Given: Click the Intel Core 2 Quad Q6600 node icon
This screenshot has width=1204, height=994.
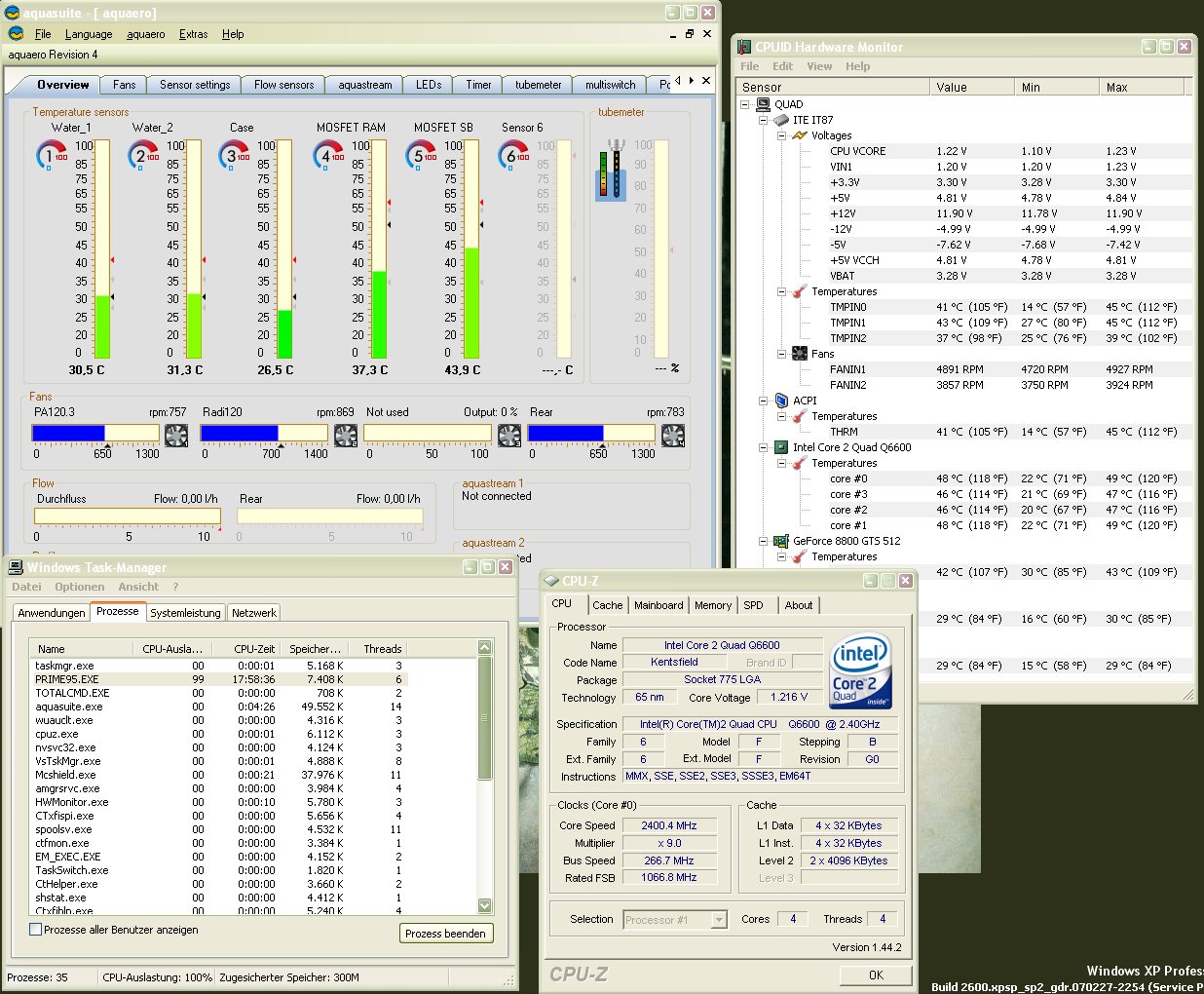Looking at the screenshot, I should tap(781, 447).
